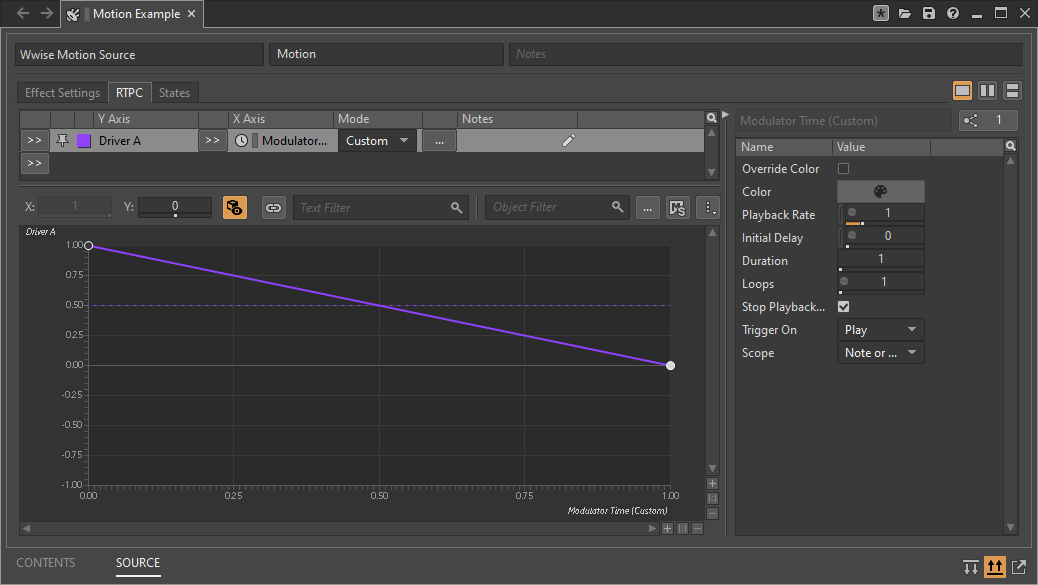Enable the Override Color checkbox

[x=843, y=169]
